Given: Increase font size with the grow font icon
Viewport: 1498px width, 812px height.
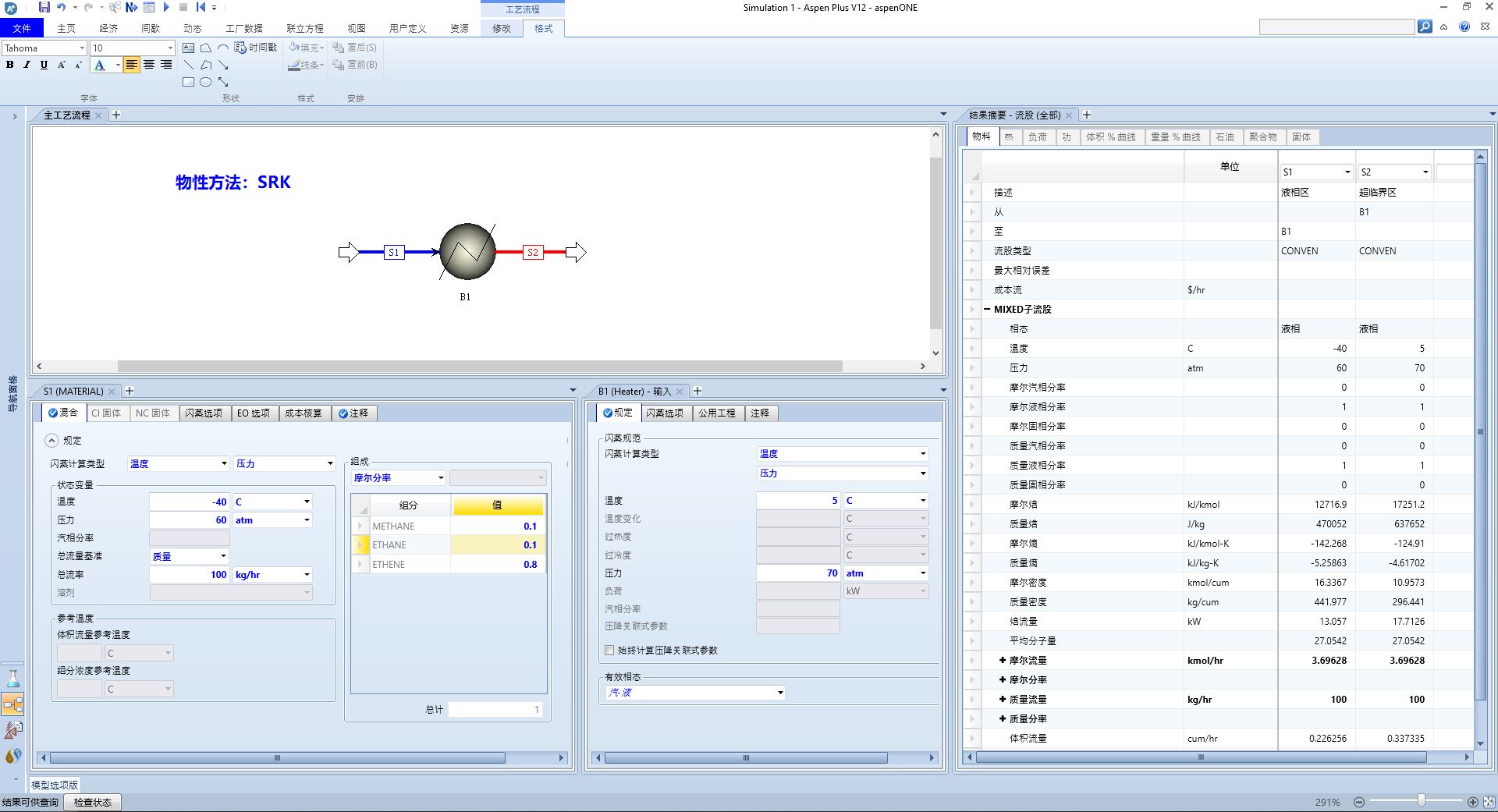Looking at the screenshot, I should pos(62,65).
